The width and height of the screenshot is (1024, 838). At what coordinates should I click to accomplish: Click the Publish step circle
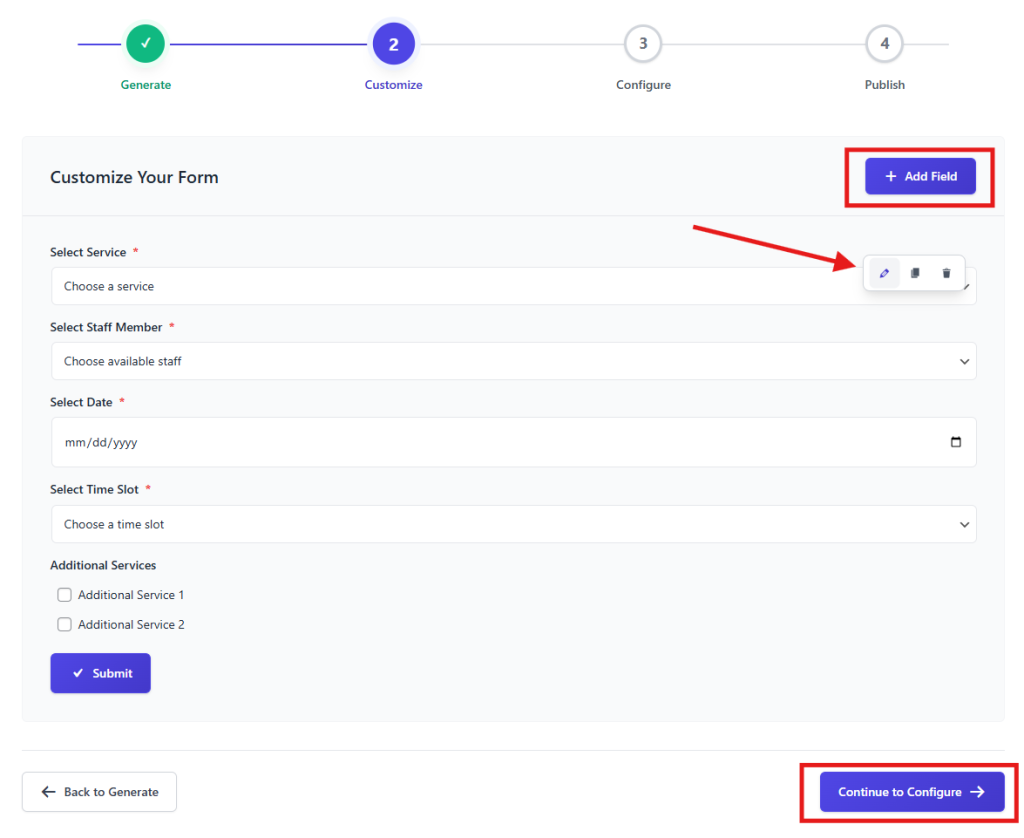(884, 43)
